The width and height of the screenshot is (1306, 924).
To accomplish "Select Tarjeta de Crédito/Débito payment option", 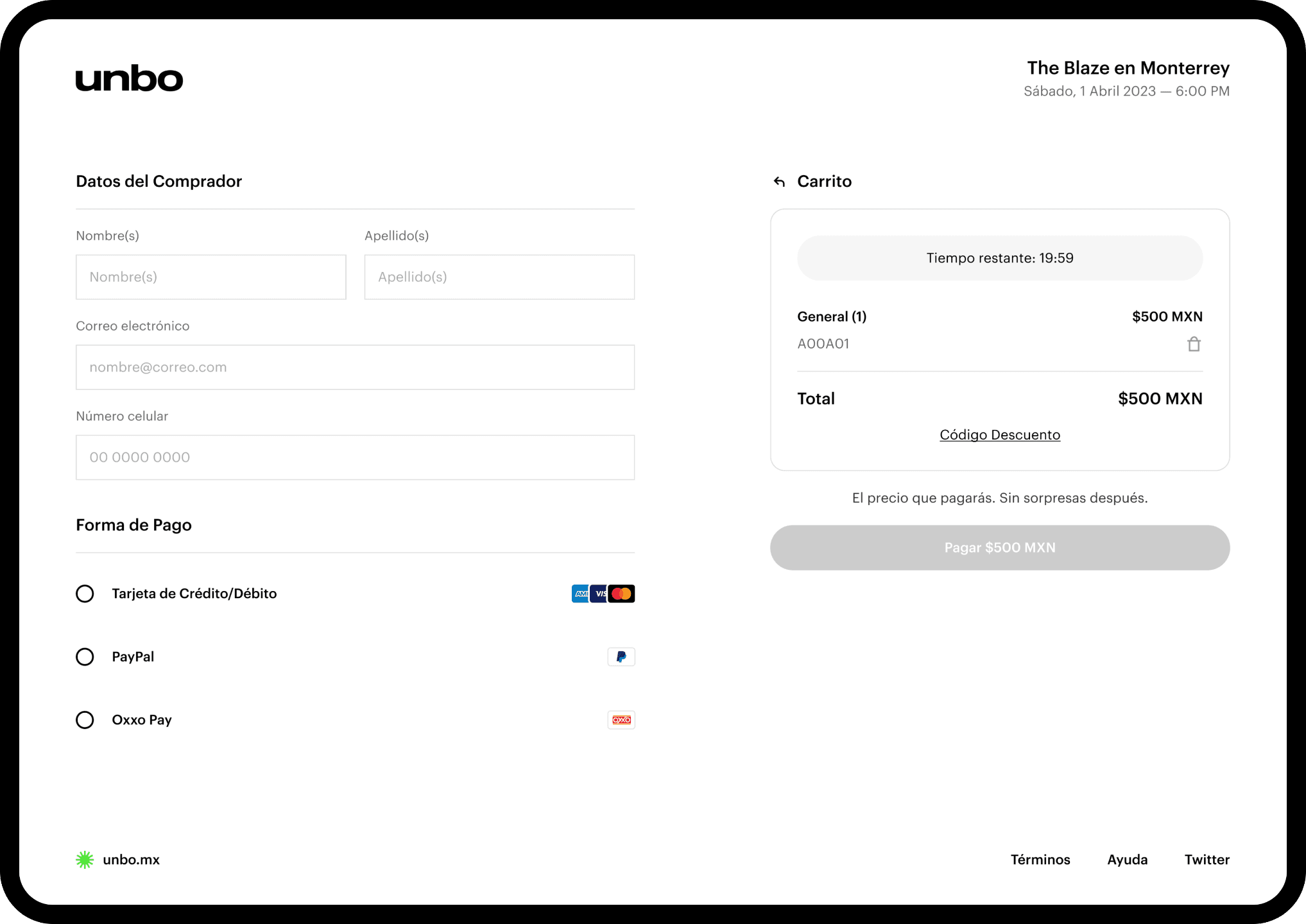I will coord(85,594).
